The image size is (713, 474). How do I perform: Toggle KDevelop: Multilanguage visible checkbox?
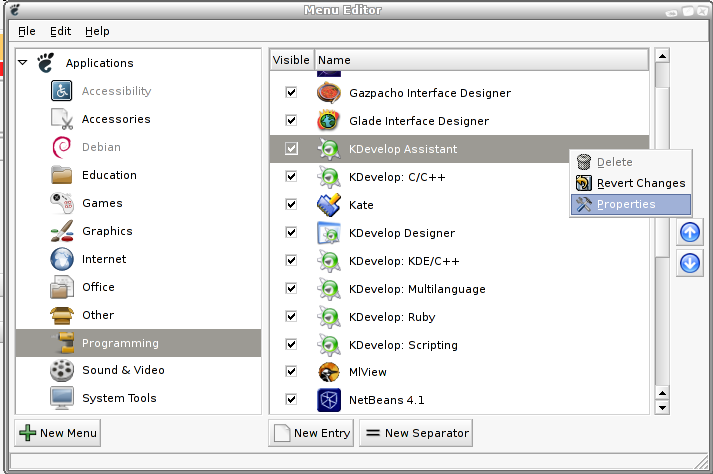coord(291,288)
